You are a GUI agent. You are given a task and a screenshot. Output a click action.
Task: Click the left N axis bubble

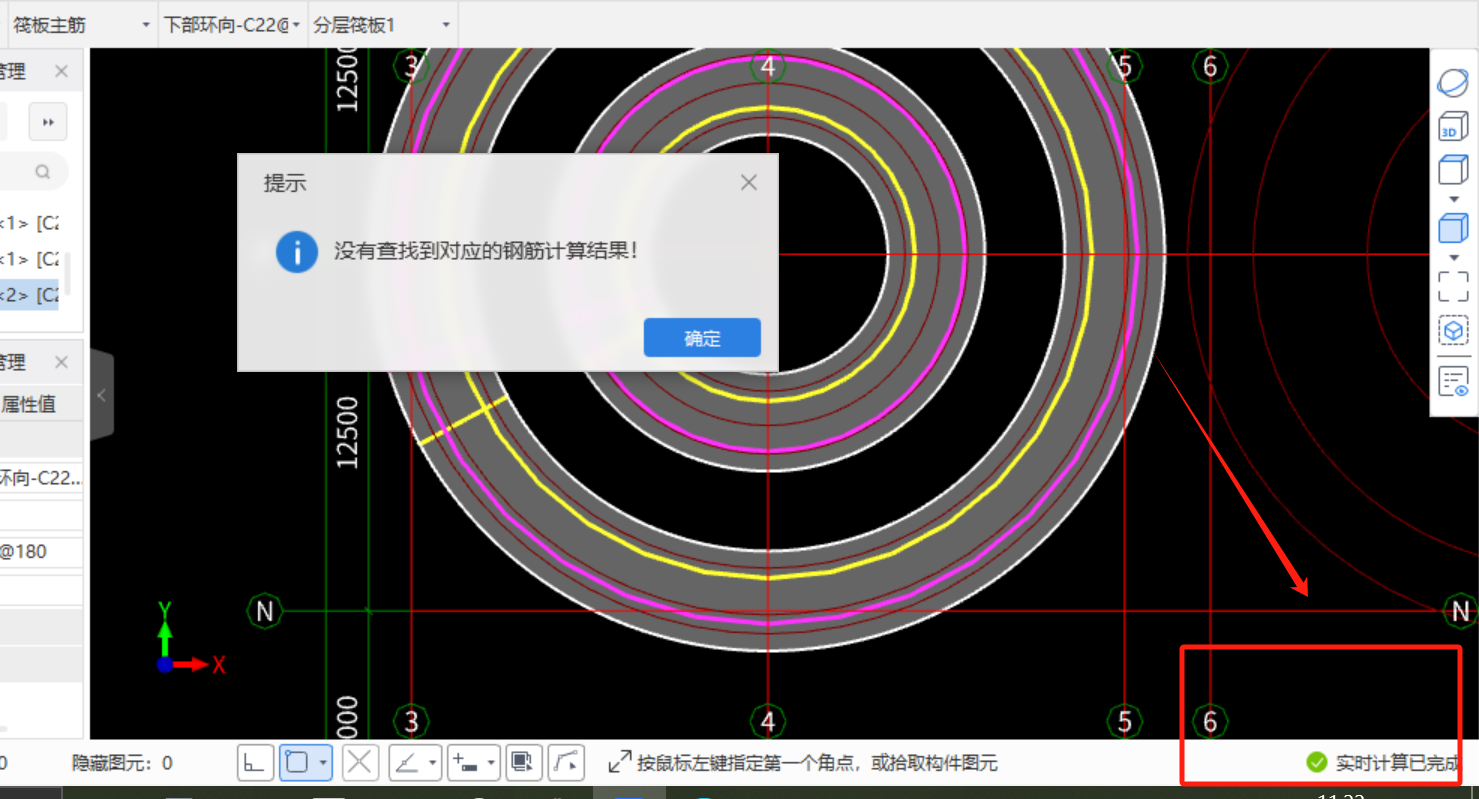264,611
